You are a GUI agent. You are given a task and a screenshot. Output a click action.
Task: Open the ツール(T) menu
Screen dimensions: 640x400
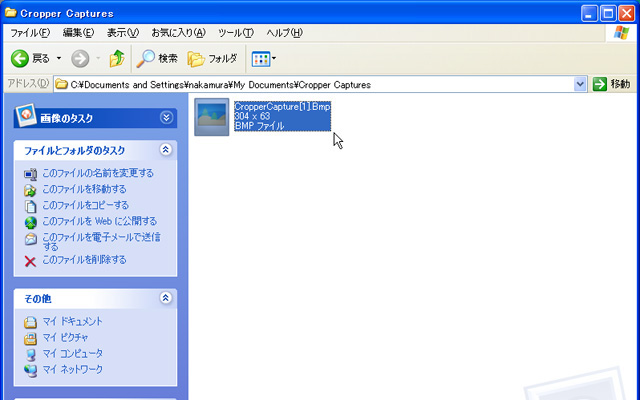(236, 33)
